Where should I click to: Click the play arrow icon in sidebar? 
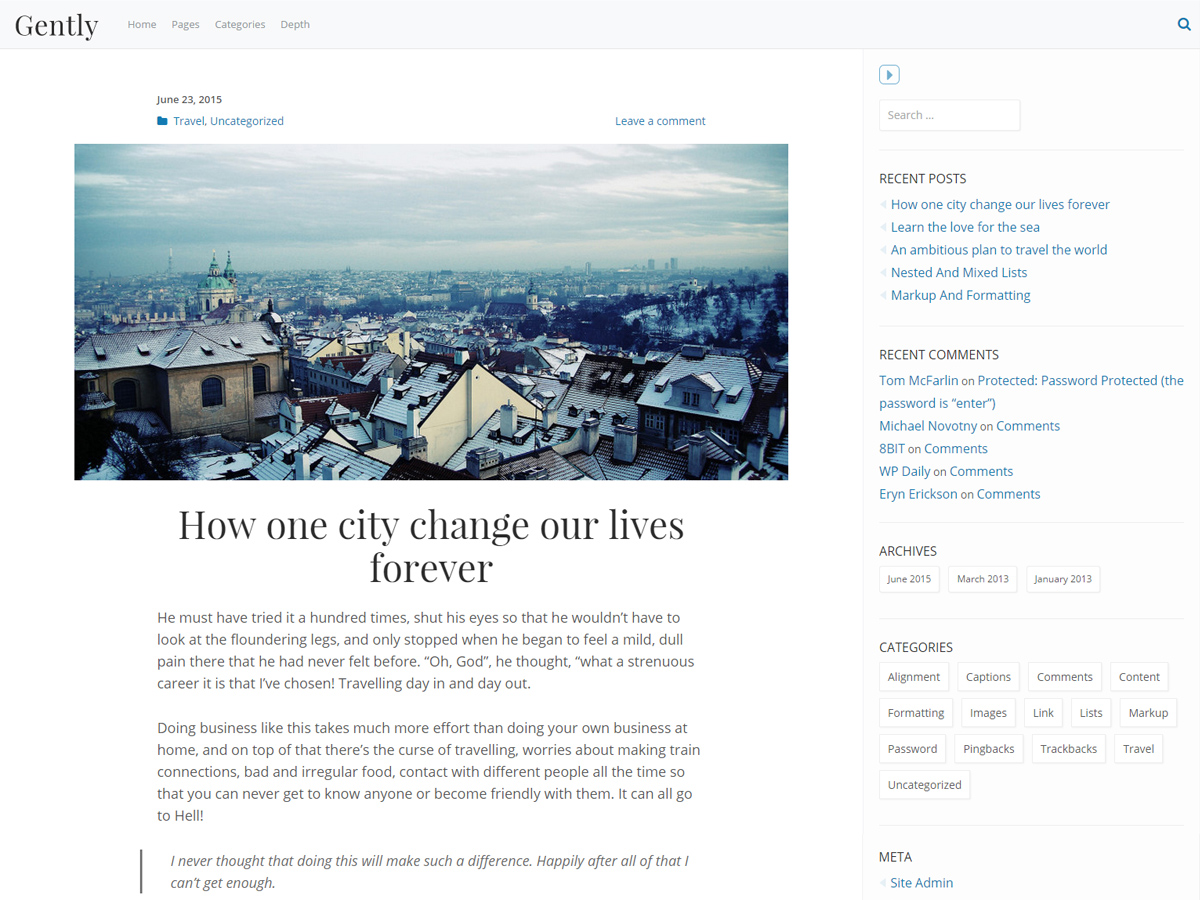(x=889, y=74)
